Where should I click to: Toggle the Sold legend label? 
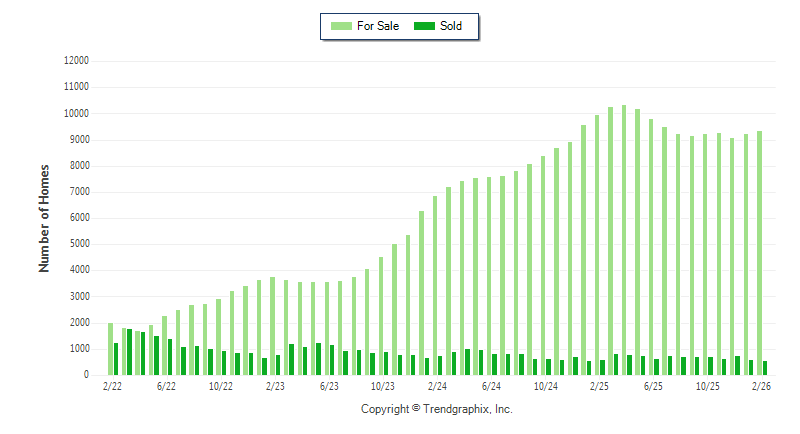tap(451, 26)
